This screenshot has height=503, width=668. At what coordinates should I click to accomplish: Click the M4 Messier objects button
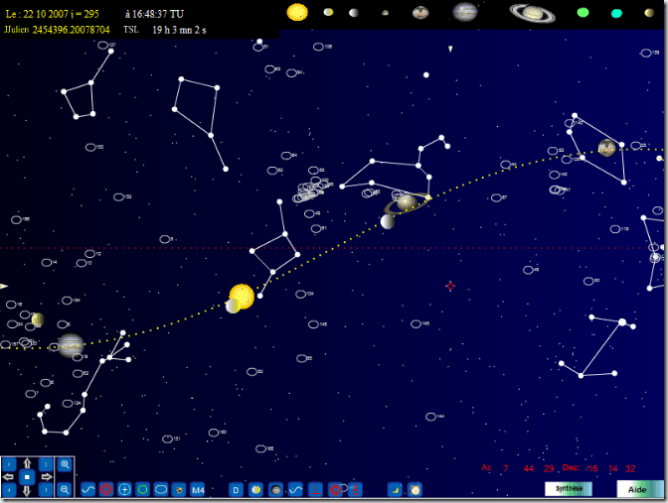198,489
